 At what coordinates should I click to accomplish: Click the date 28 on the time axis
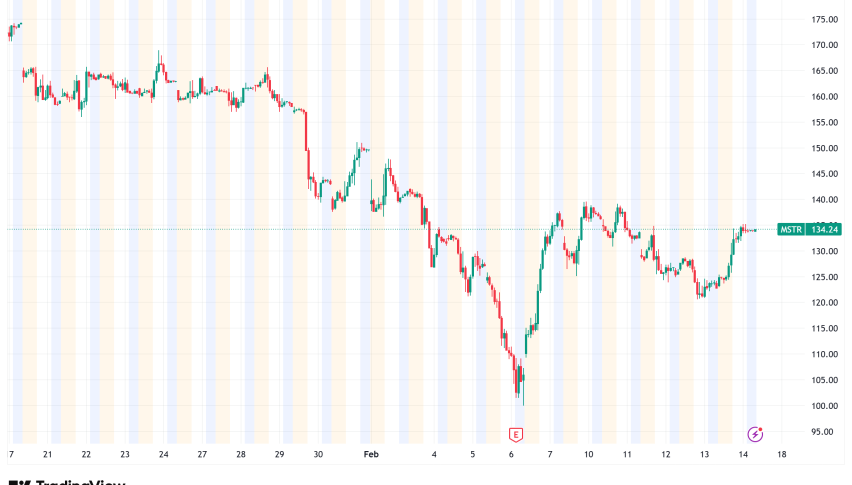(241, 453)
